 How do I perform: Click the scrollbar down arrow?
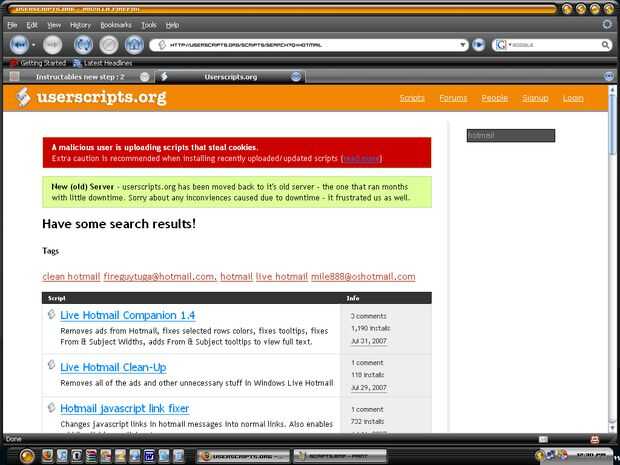(x=613, y=427)
